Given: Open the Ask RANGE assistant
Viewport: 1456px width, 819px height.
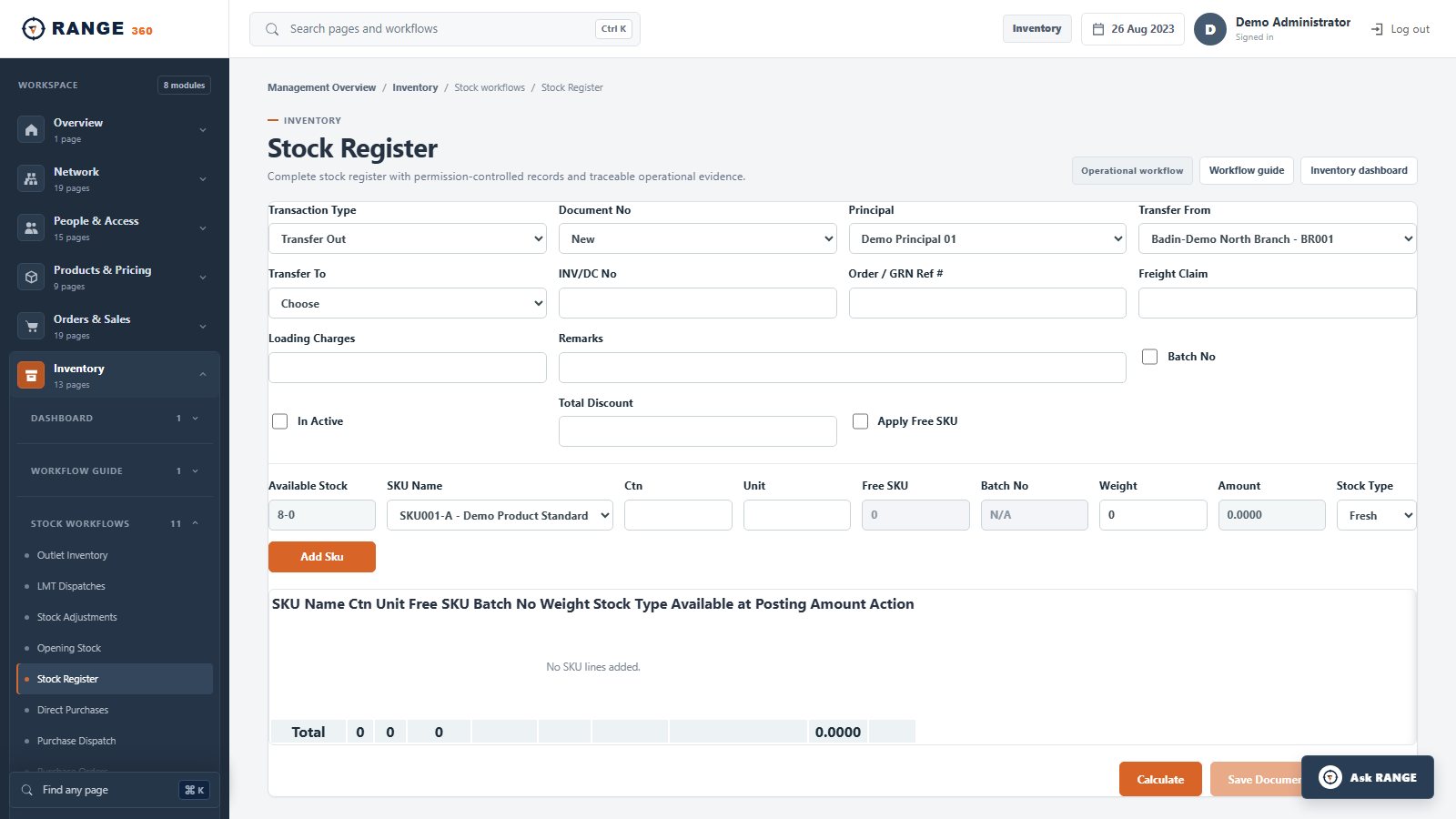Looking at the screenshot, I should tap(1368, 777).
